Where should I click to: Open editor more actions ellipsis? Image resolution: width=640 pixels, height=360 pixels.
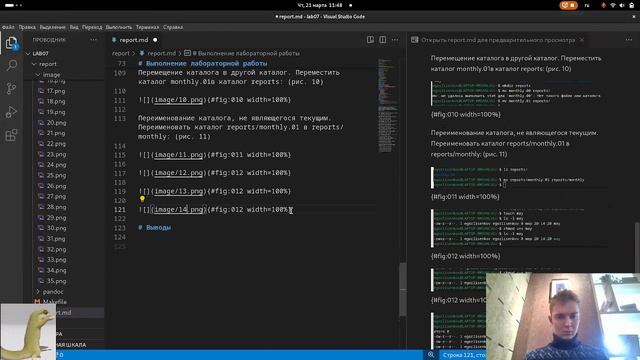395,40
